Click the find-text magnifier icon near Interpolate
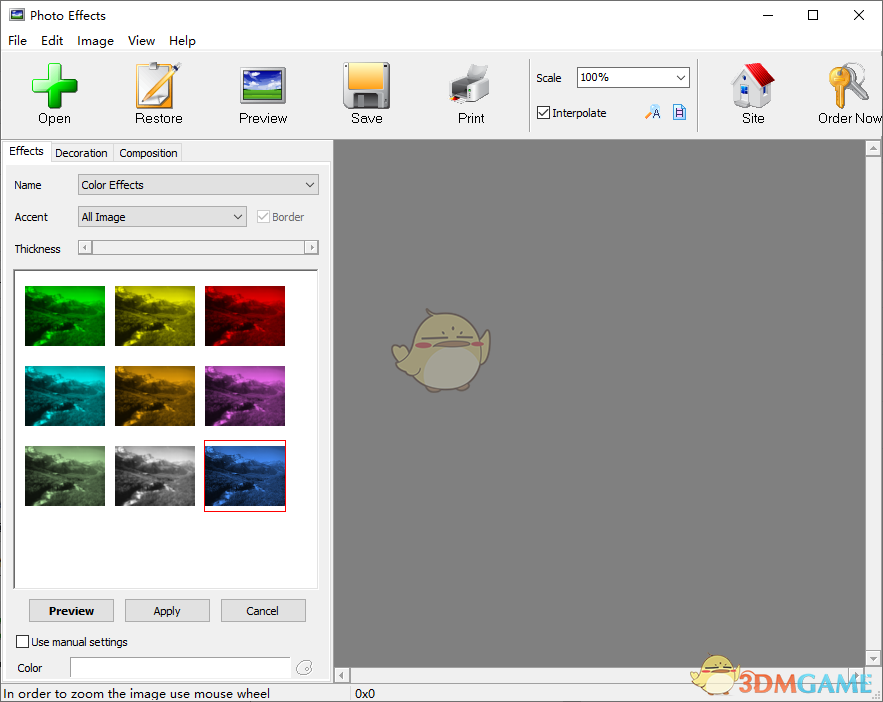883x702 pixels. [653, 113]
